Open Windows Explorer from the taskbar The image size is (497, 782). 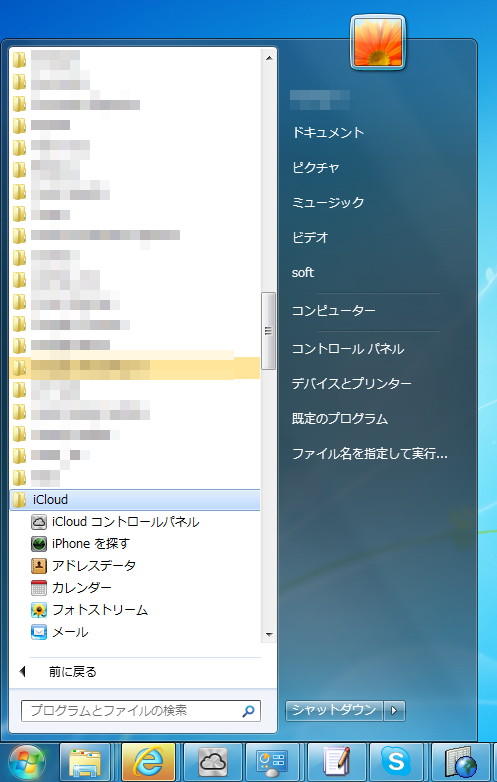point(85,763)
